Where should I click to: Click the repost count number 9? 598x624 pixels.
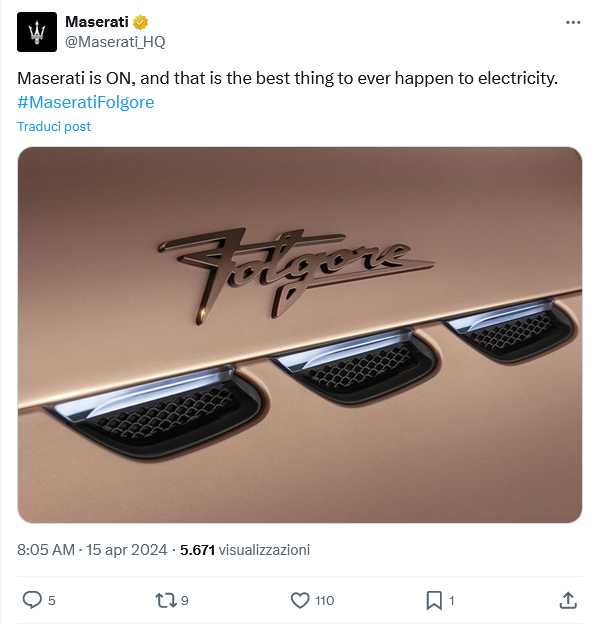pyautogui.click(x=185, y=601)
